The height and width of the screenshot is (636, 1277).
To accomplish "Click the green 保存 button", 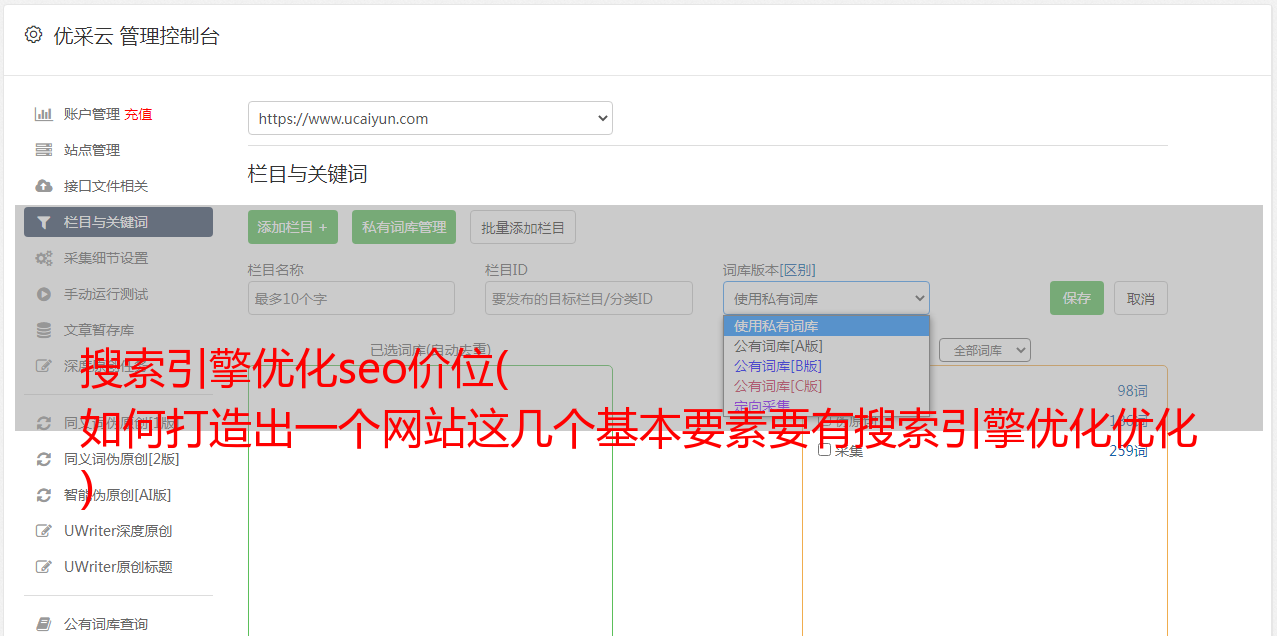I will click(x=1077, y=298).
